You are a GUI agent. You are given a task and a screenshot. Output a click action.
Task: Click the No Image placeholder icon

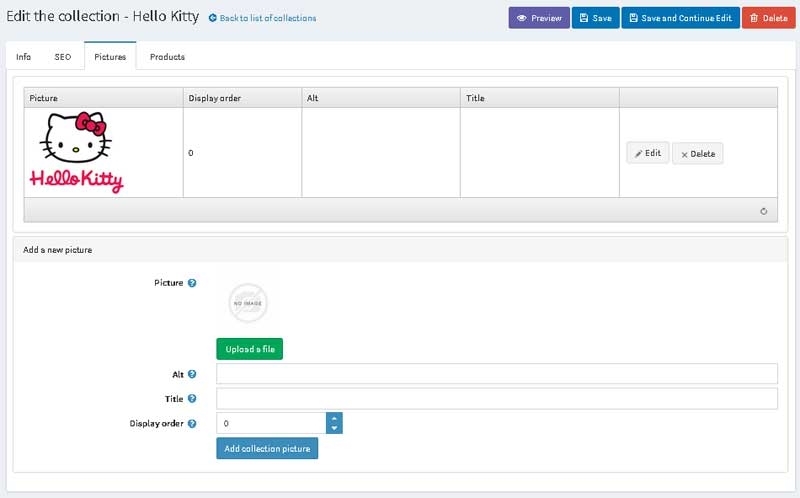247,303
